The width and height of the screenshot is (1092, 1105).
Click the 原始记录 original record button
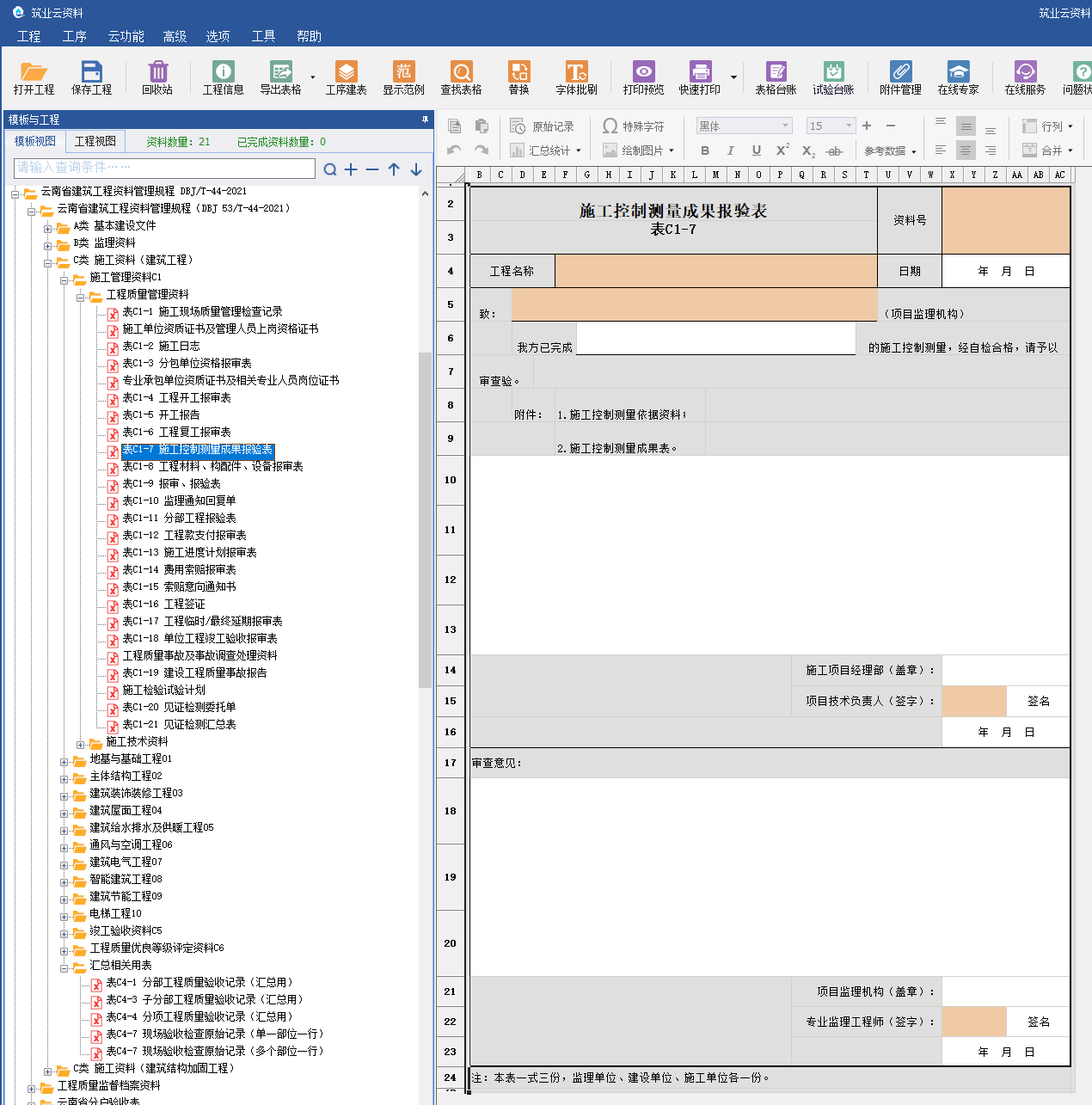click(542, 126)
